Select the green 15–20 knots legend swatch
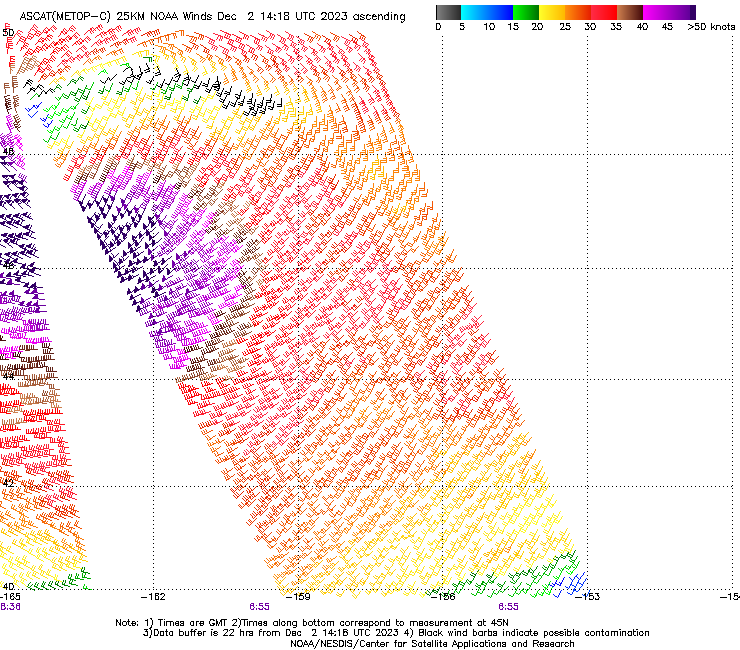The width and height of the screenshot is (740, 650). 526,12
